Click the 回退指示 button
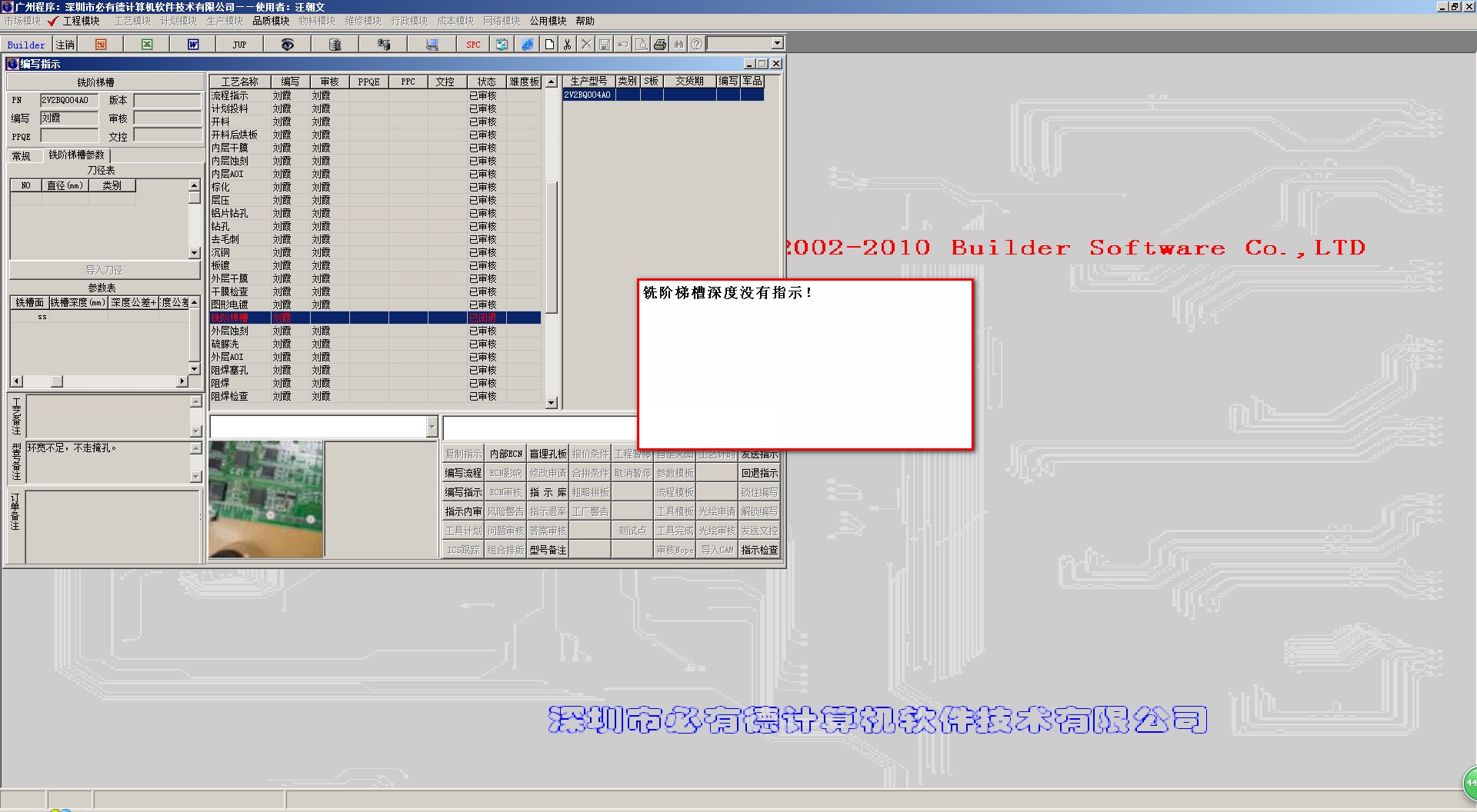 759,473
